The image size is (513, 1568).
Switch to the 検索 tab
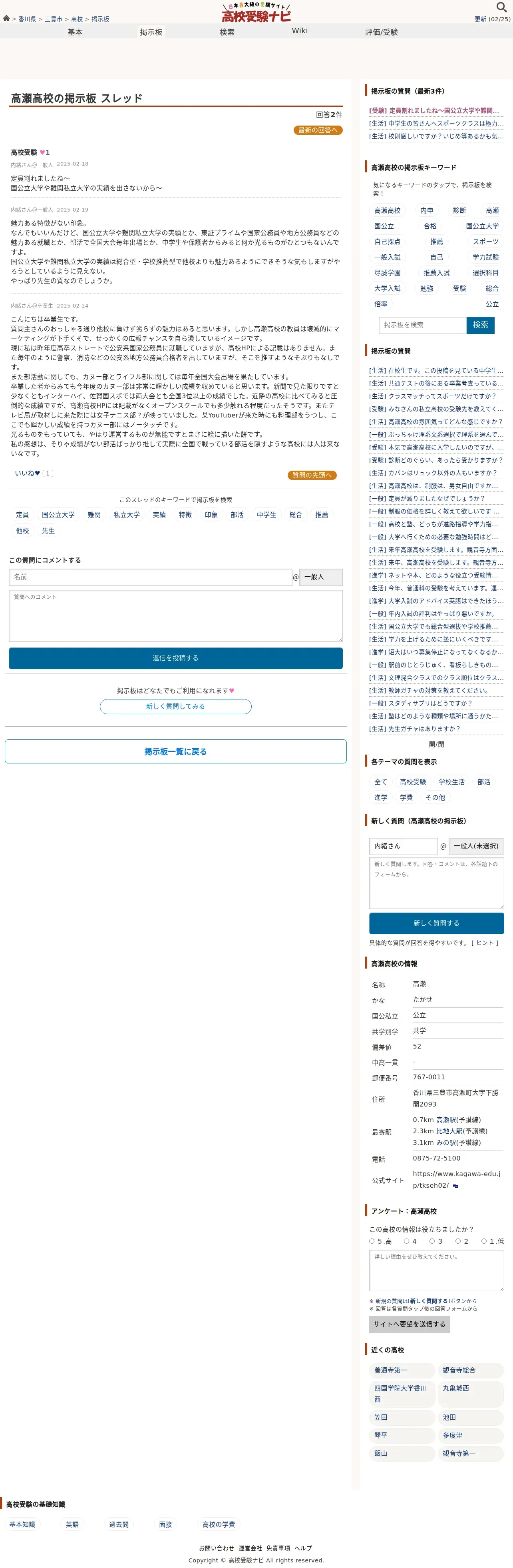pos(227,32)
